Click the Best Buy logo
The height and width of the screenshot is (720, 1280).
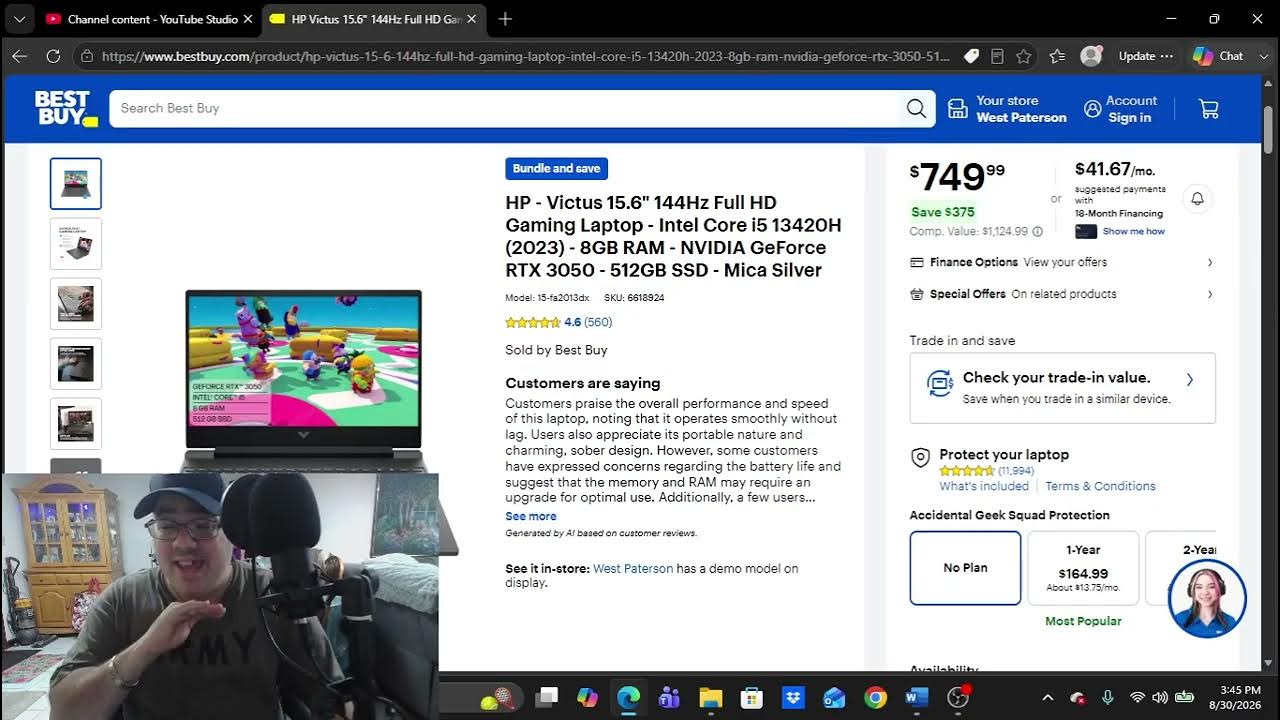(x=66, y=108)
